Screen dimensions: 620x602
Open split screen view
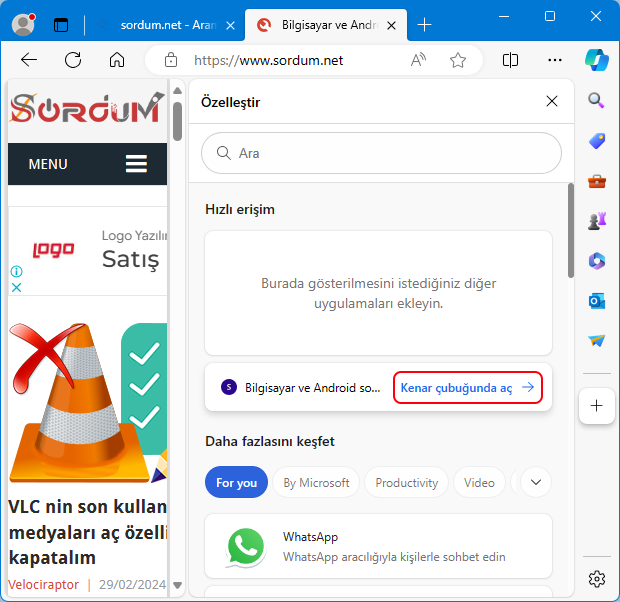(510, 60)
